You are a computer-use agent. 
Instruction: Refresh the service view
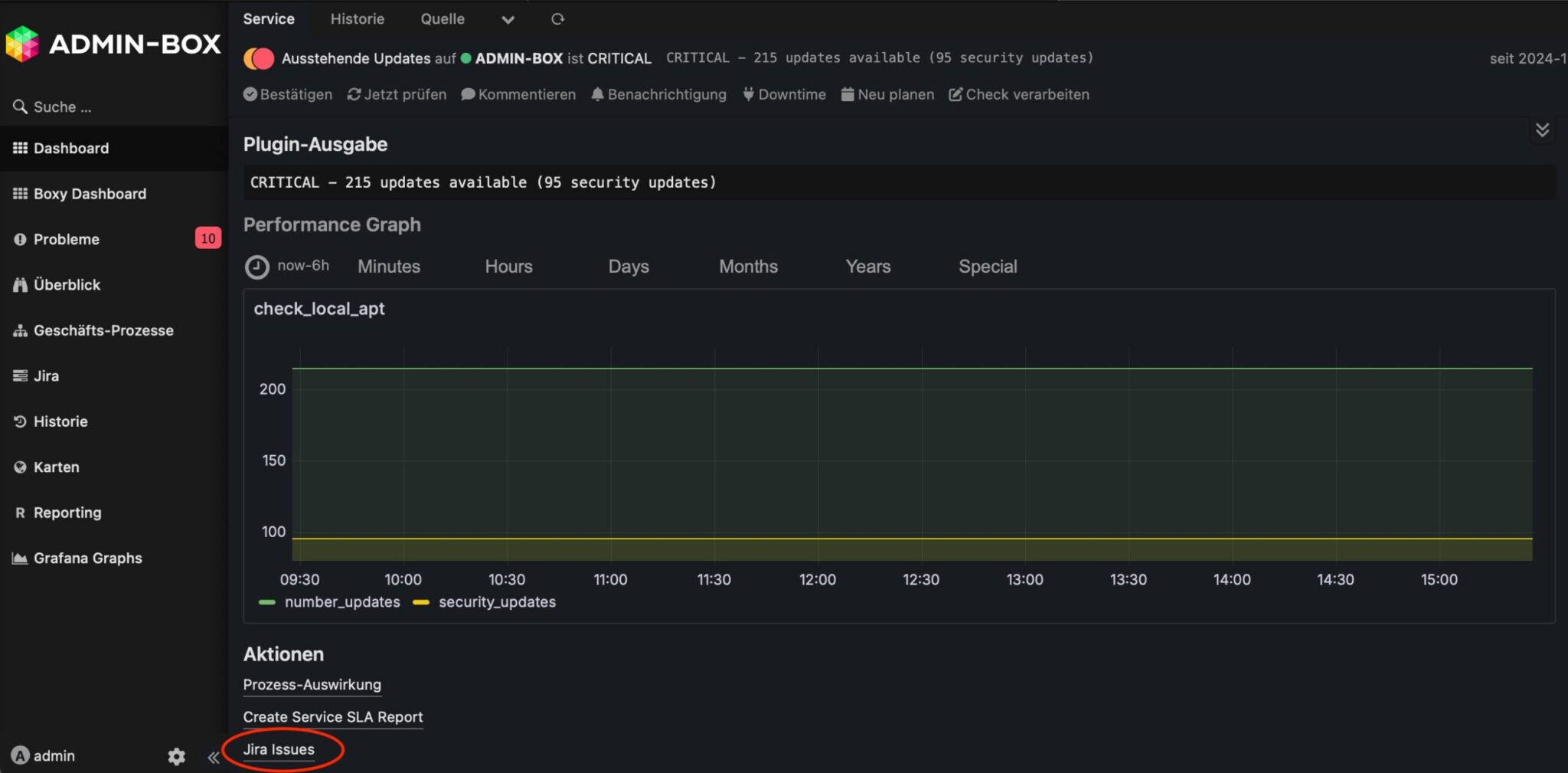[558, 18]
